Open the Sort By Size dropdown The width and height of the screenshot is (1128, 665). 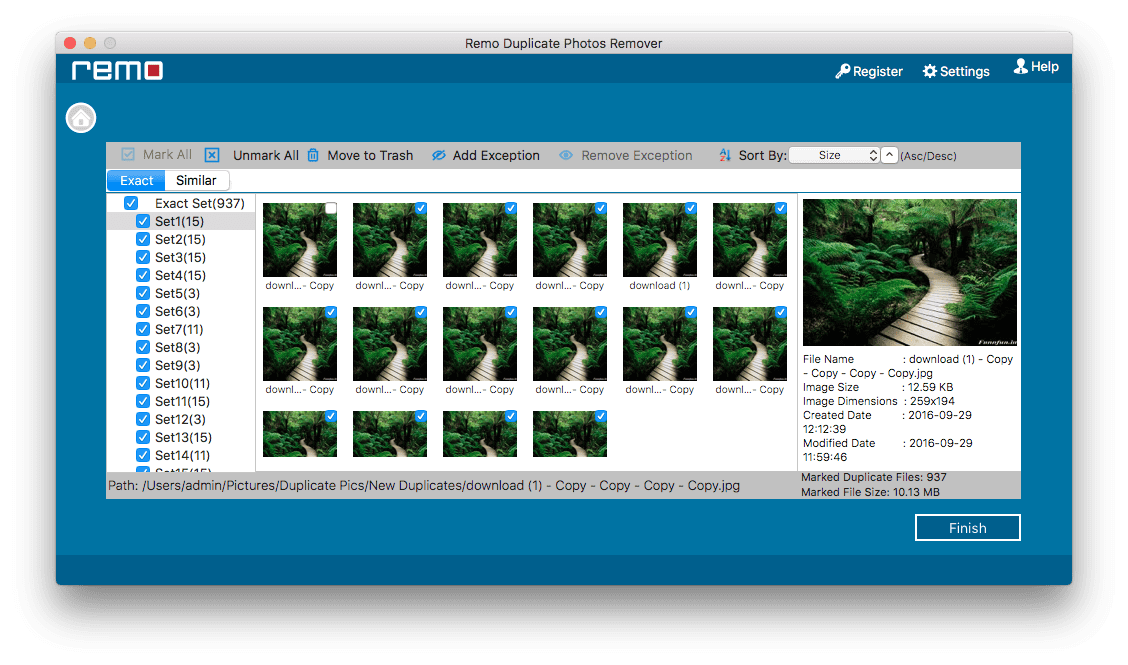(834, 155)
